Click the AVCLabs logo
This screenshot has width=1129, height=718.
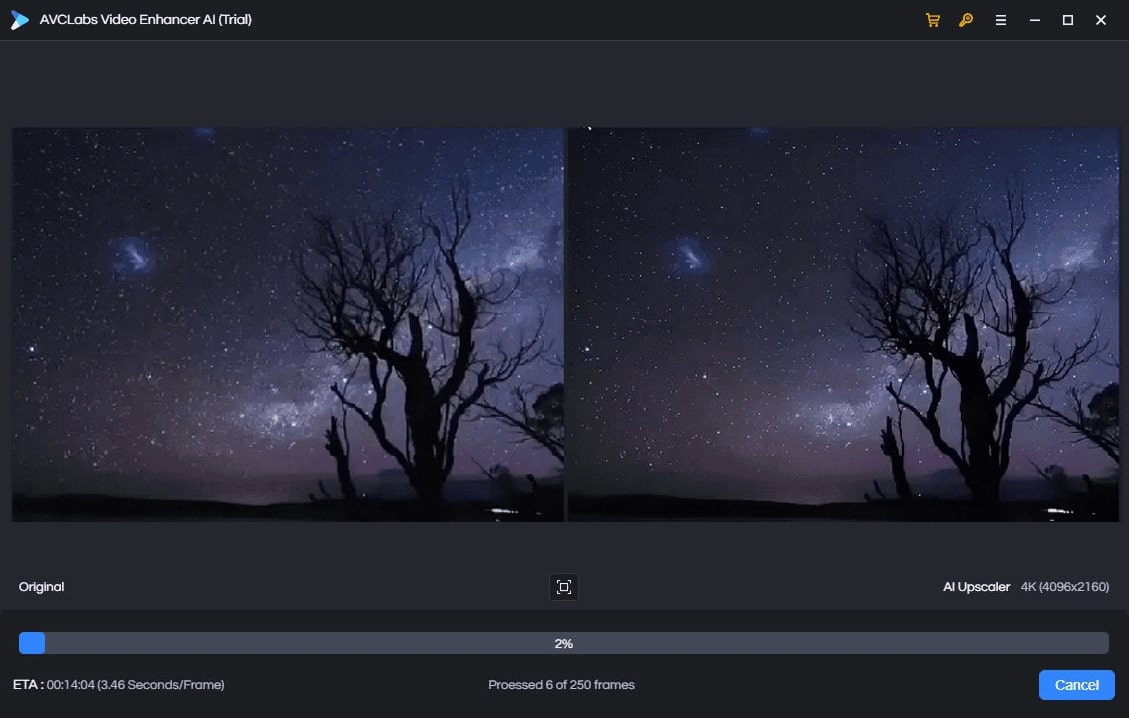[19, 19]
